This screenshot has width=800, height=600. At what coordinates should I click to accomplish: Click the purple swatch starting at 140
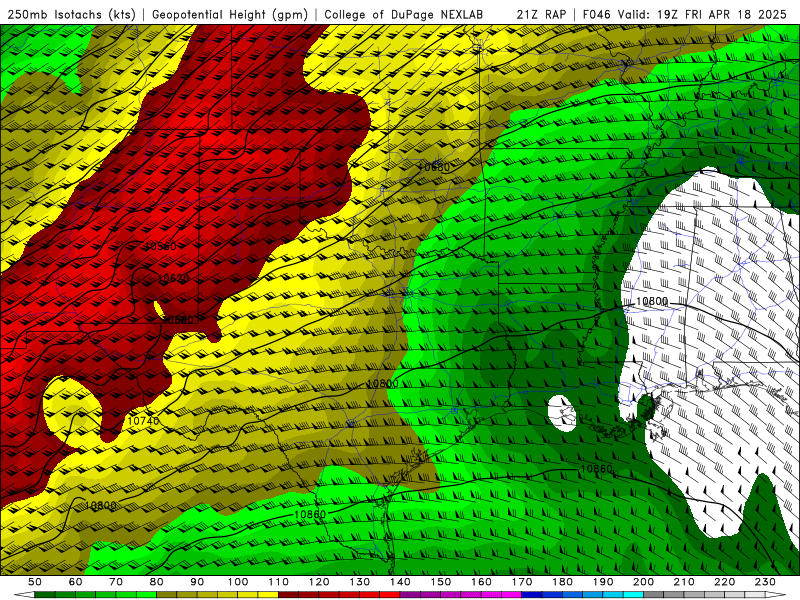point(410,594)
